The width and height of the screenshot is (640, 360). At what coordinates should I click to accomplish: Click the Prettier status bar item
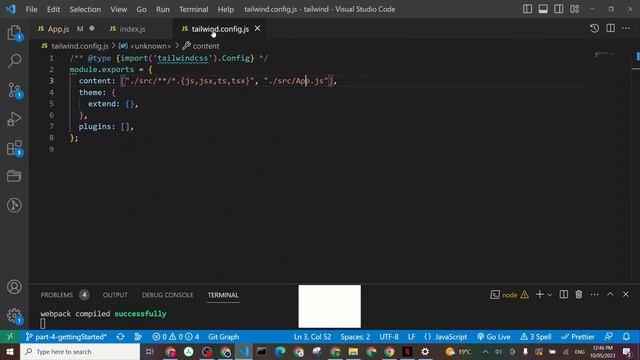pyautogui.click(x=578, y=337)
